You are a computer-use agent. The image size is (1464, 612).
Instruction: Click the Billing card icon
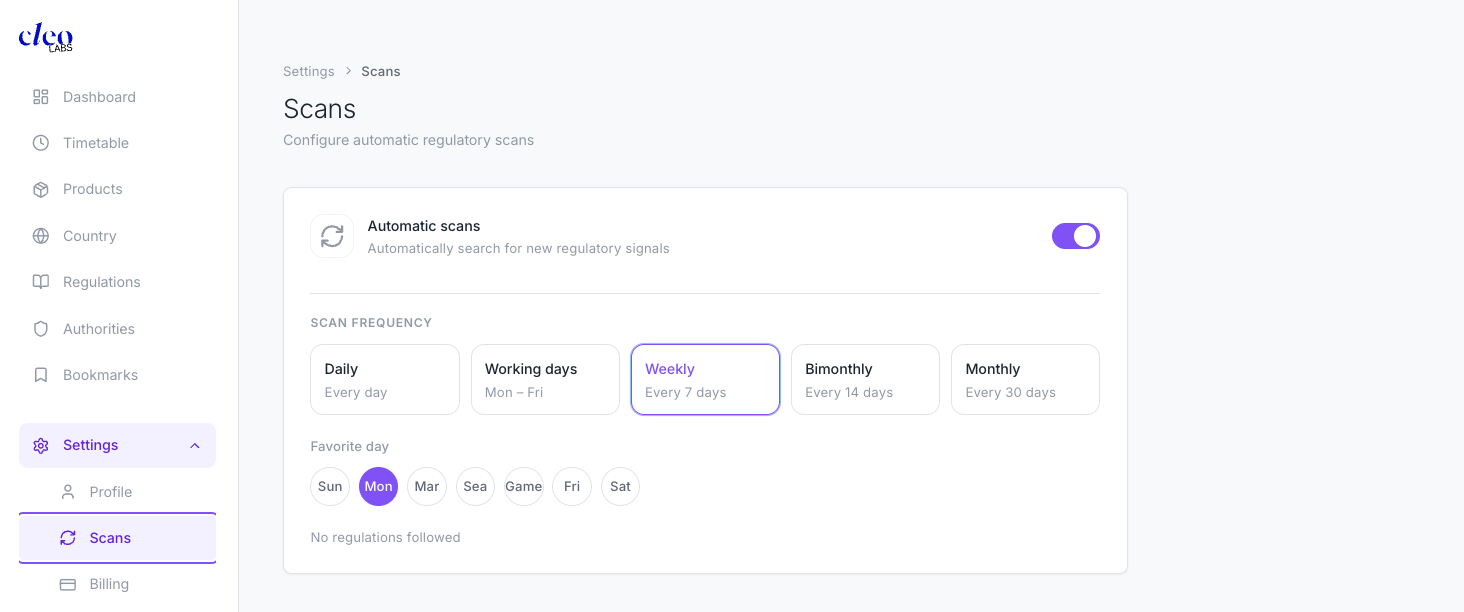68,584
